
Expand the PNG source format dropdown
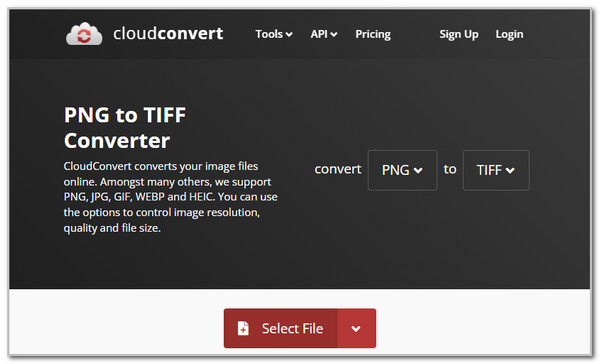[x=402, y=170]
